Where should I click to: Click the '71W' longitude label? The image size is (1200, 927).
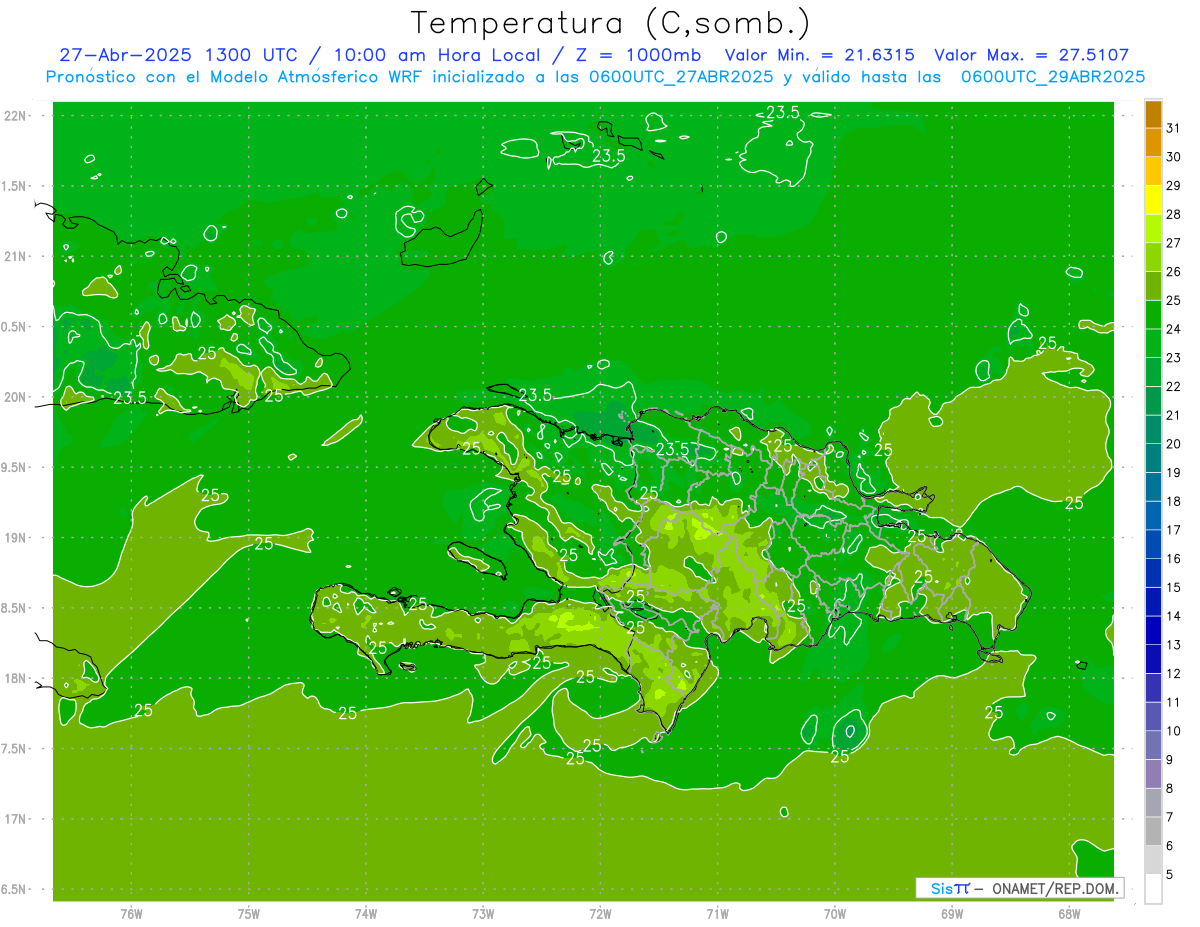717,914
